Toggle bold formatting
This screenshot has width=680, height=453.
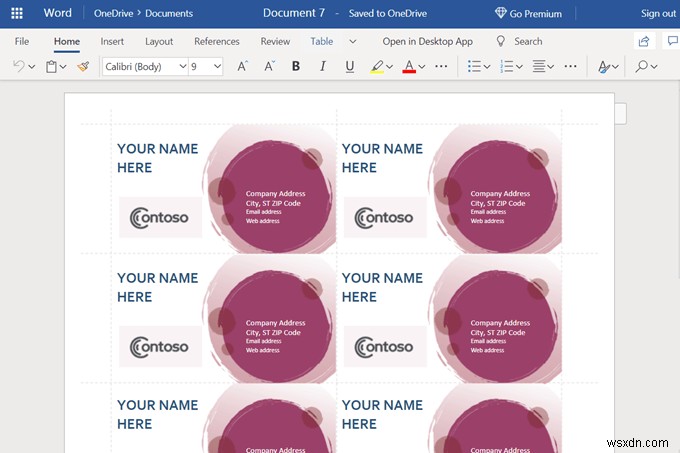click(295, 67)
